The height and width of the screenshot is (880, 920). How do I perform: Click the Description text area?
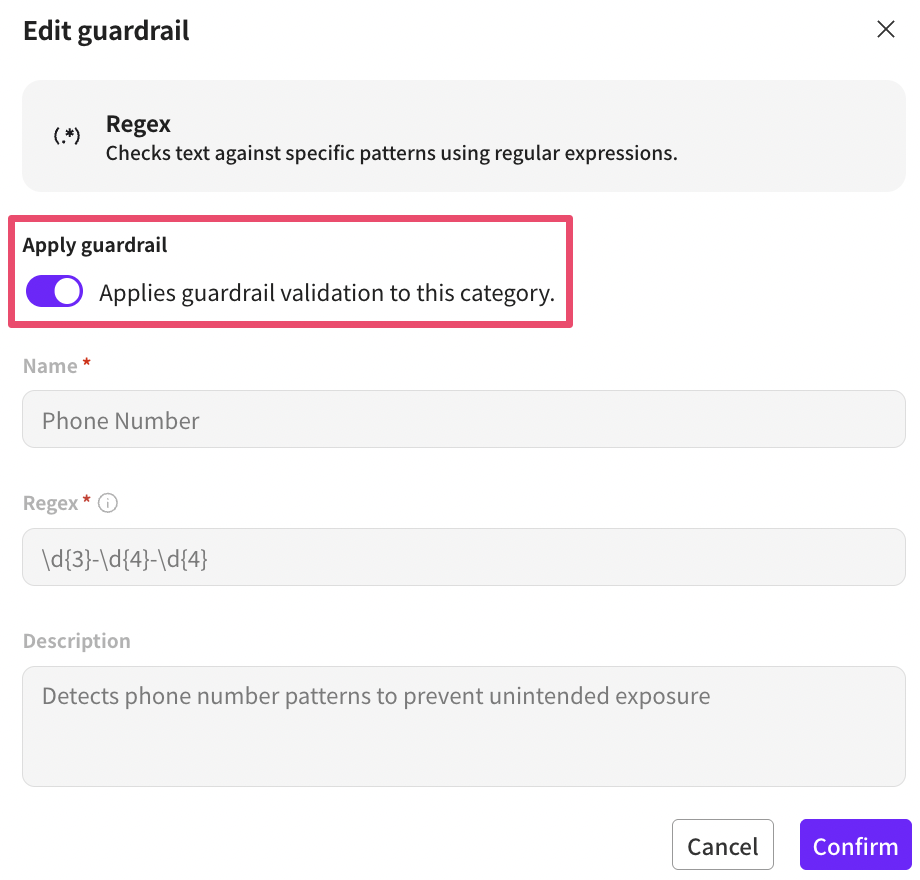pyautogui.click(x=463, y=727)
